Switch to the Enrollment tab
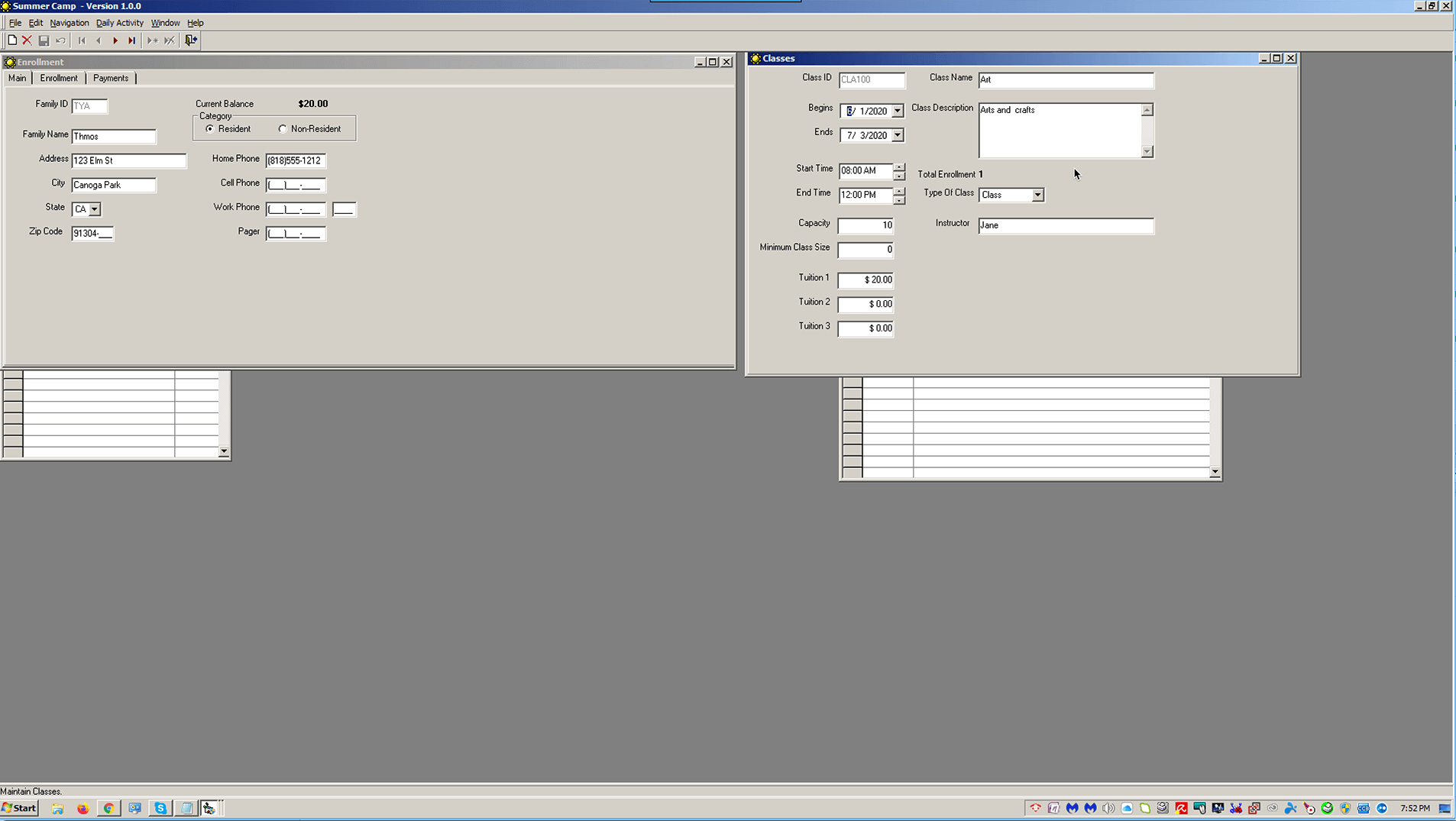The width and height of the screenshot is (1456, 821). [x=59, y=78]
